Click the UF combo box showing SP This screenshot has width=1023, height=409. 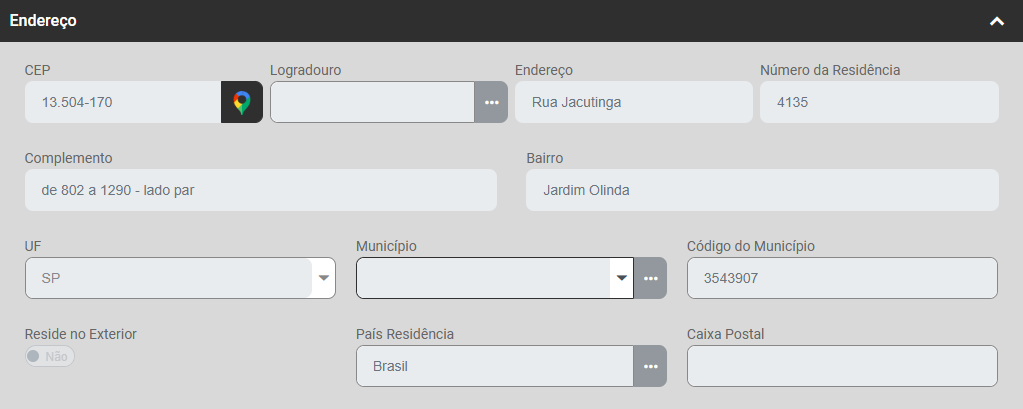168,278
